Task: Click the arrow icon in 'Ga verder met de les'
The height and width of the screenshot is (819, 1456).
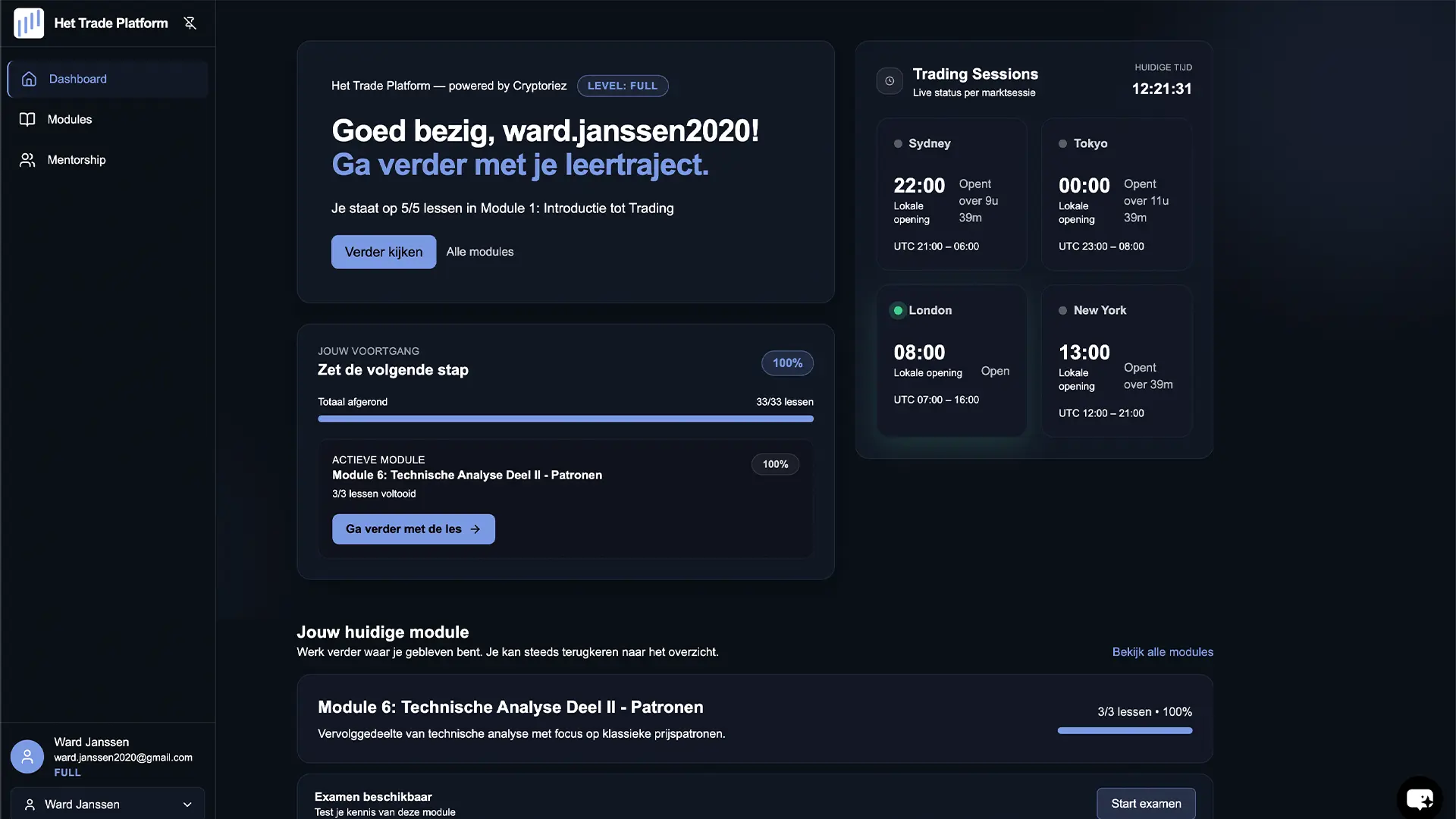Action: [476, 529]
